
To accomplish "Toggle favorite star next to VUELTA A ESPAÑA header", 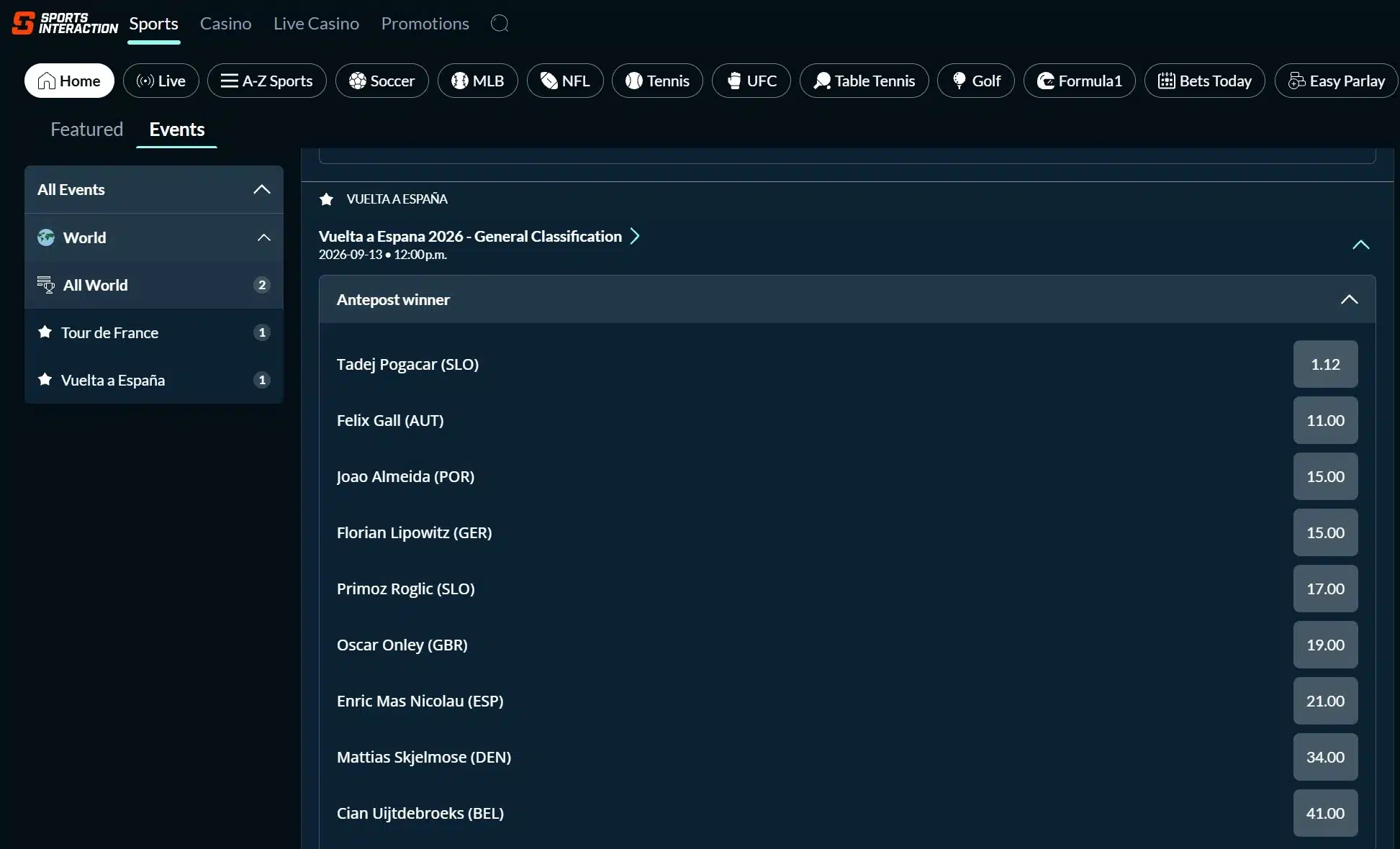I will click(327, 199).
